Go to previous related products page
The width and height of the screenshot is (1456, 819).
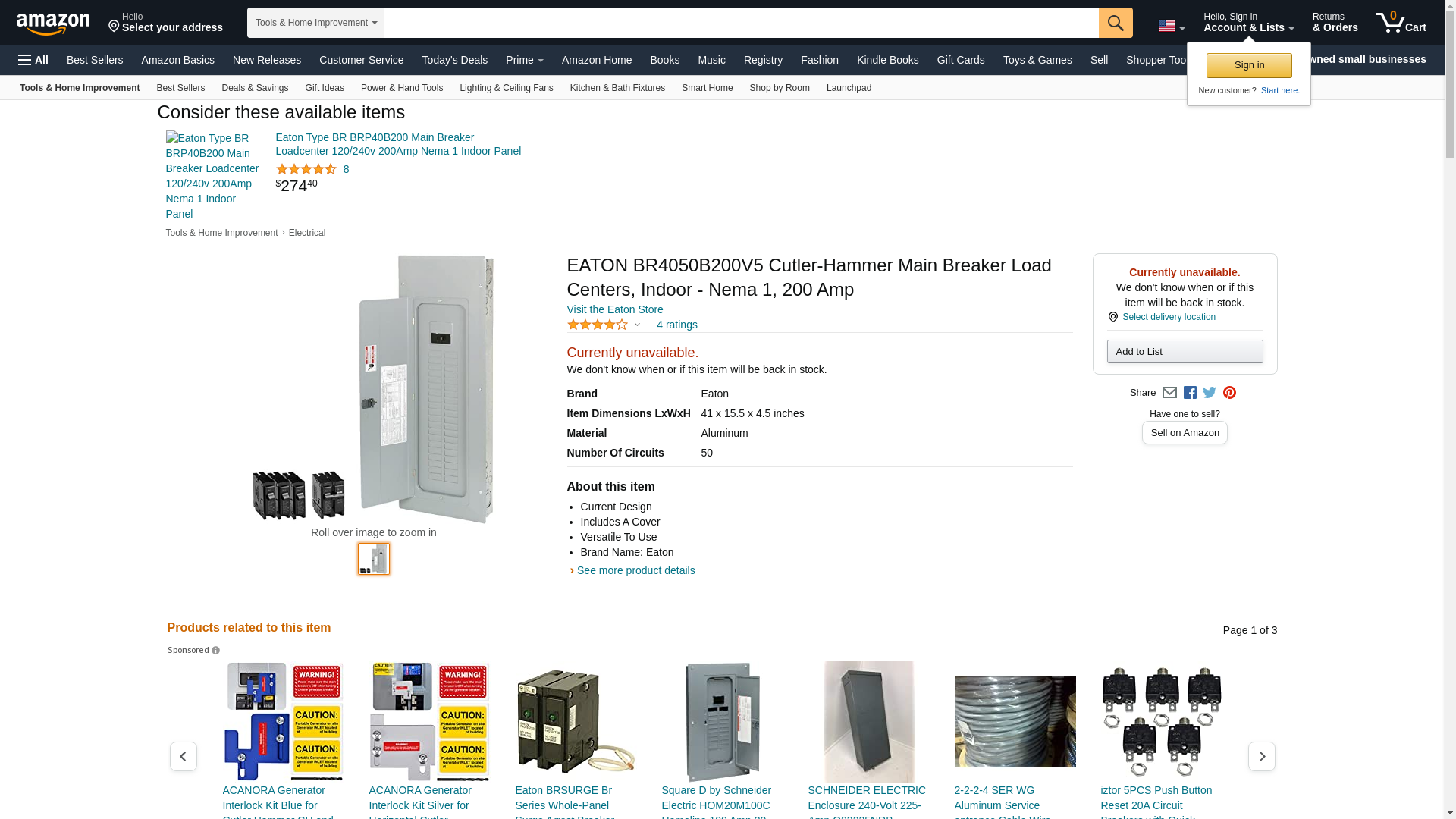(x=184, y=757)
